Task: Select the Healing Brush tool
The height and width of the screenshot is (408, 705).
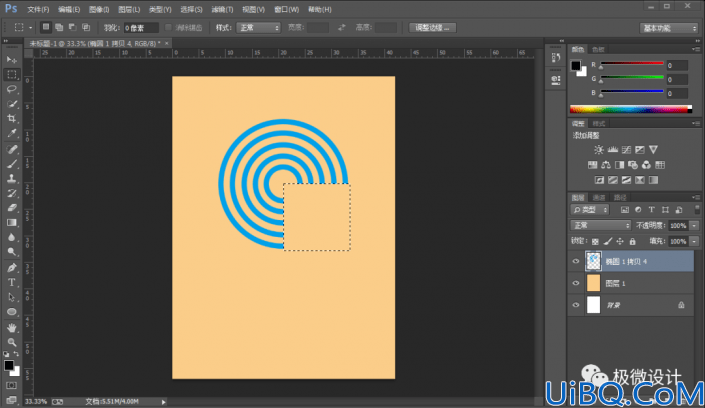Action: click(x=12, y=149)
